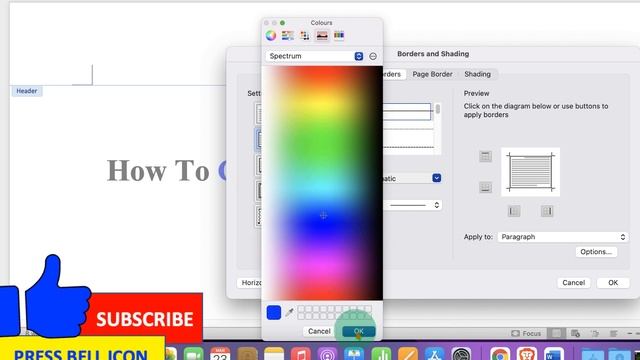Viewport: 640px width, 360px height.
Task: Pick magenta in the spectrum colour field
Action: 322,267
